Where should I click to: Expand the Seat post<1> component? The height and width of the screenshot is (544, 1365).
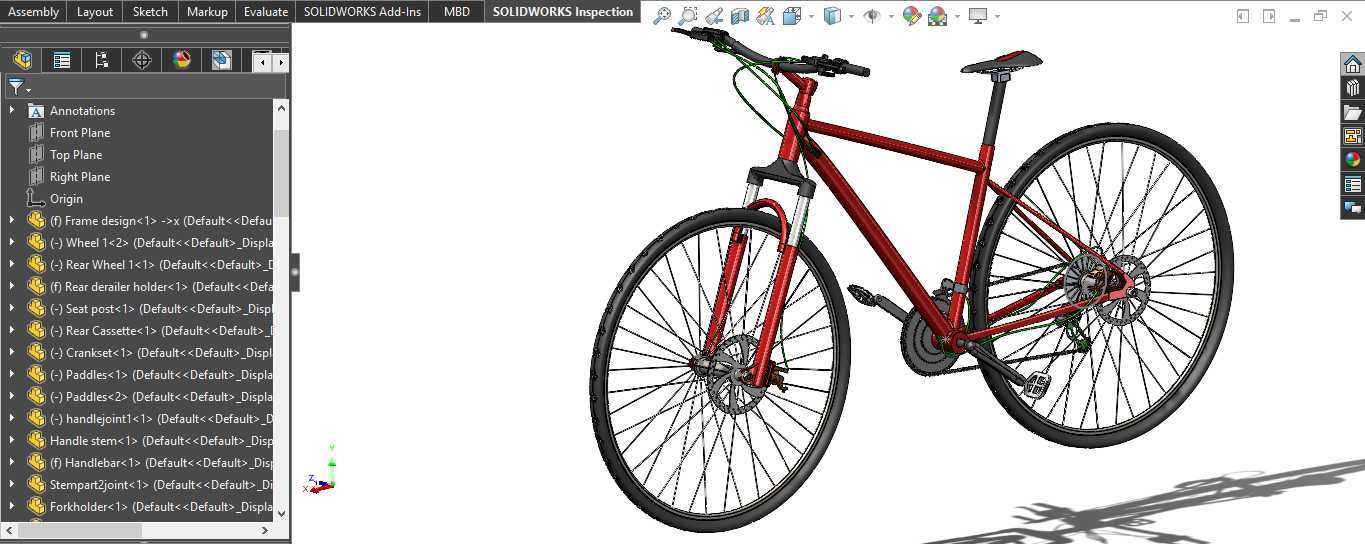click(x=11, y=308)
